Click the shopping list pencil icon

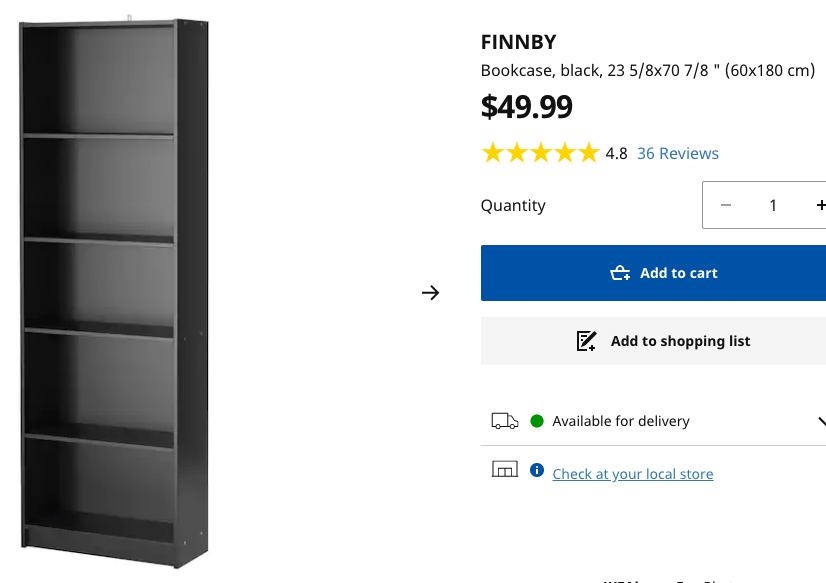click(x=587, y=341)
